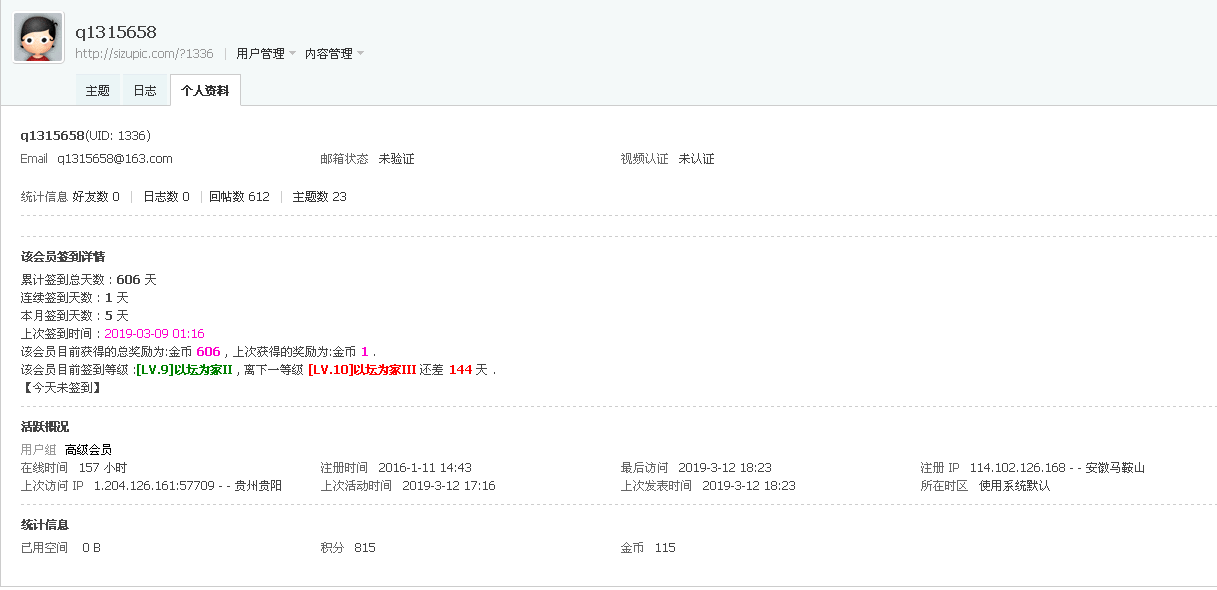Click the q1315658 username heading at top
Viewport: 1217px width, 590px height.
(x=116, y=32)
